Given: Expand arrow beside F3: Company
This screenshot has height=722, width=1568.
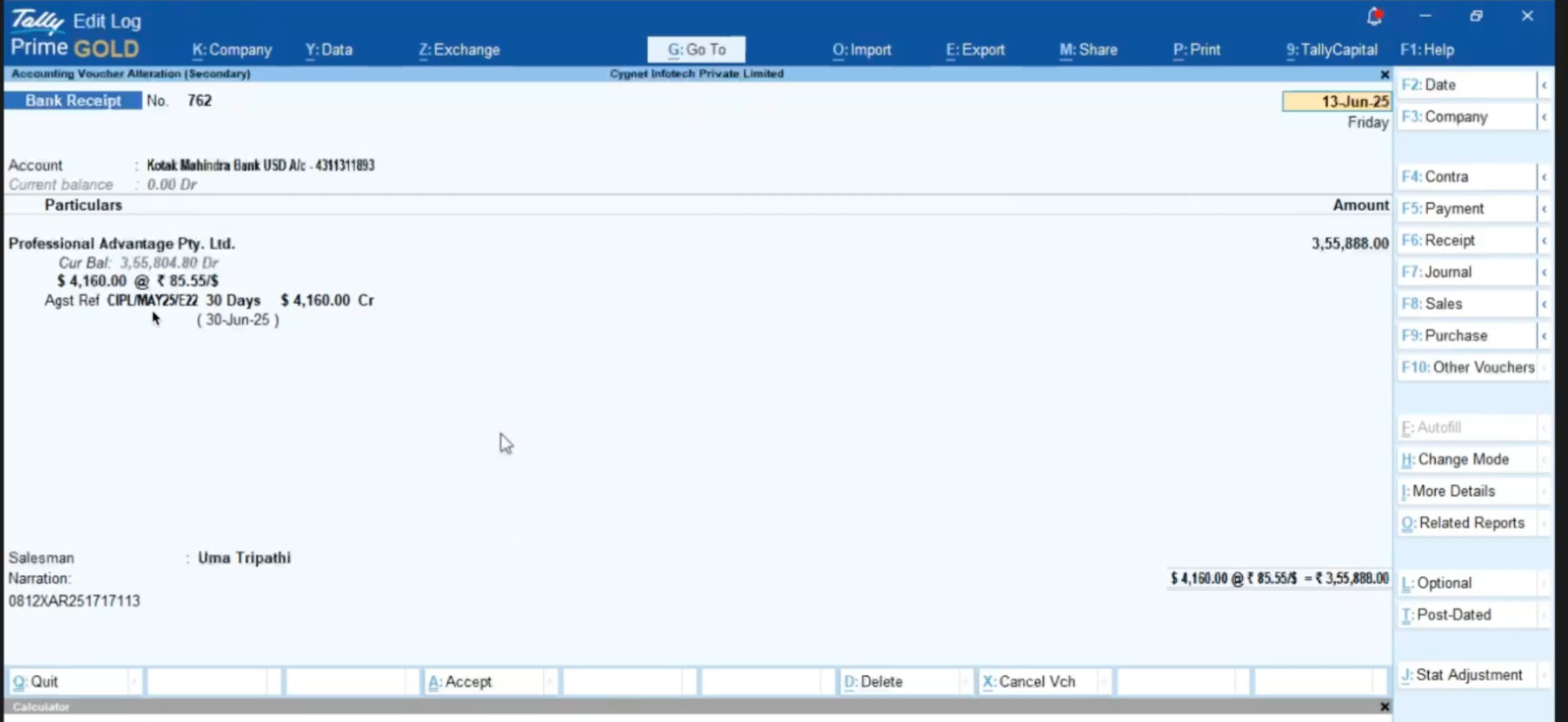Looking at the screenshot, I should (1544, 117).
